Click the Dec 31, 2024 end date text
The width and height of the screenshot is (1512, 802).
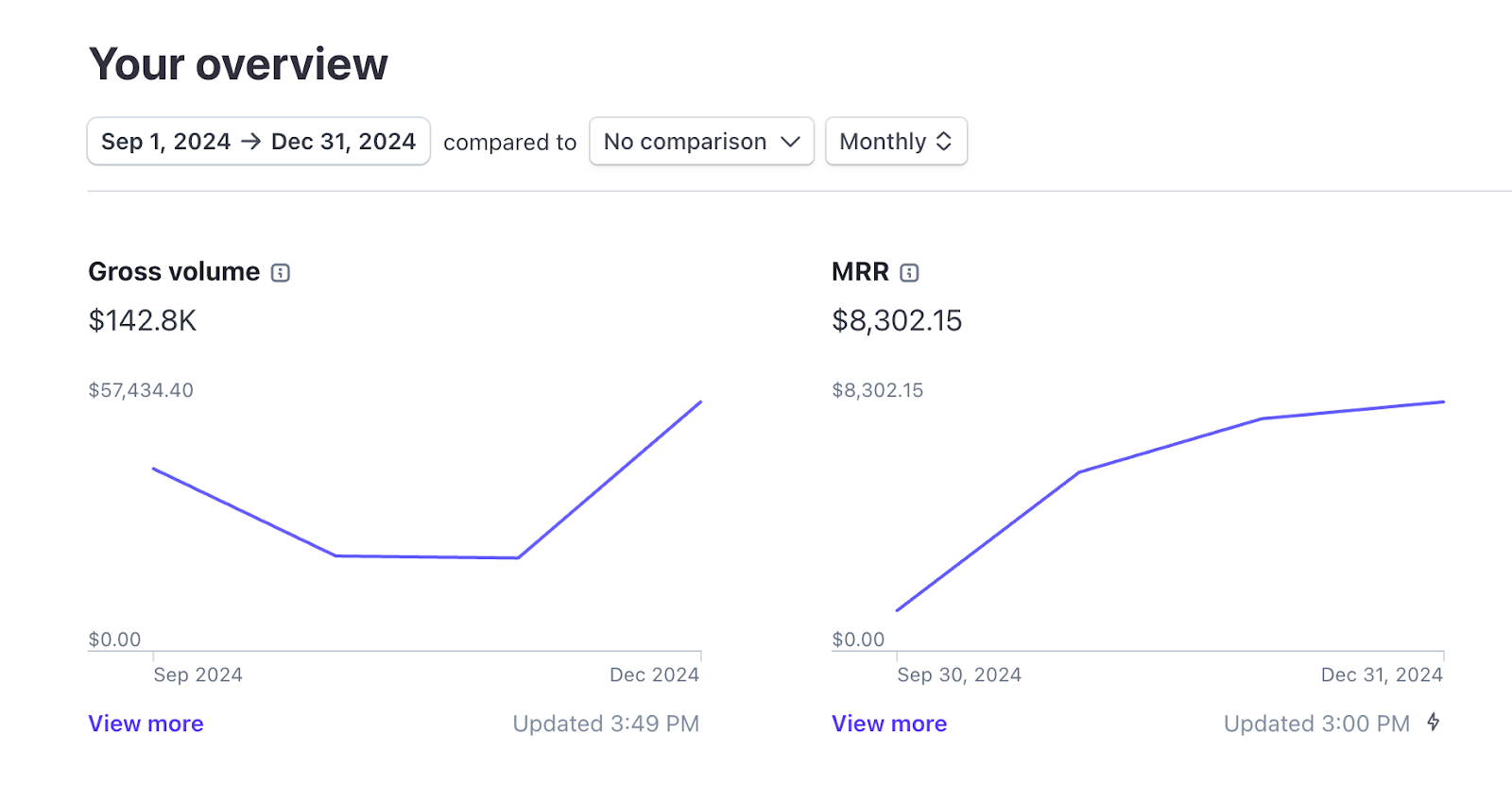click(x=343, y=142)
